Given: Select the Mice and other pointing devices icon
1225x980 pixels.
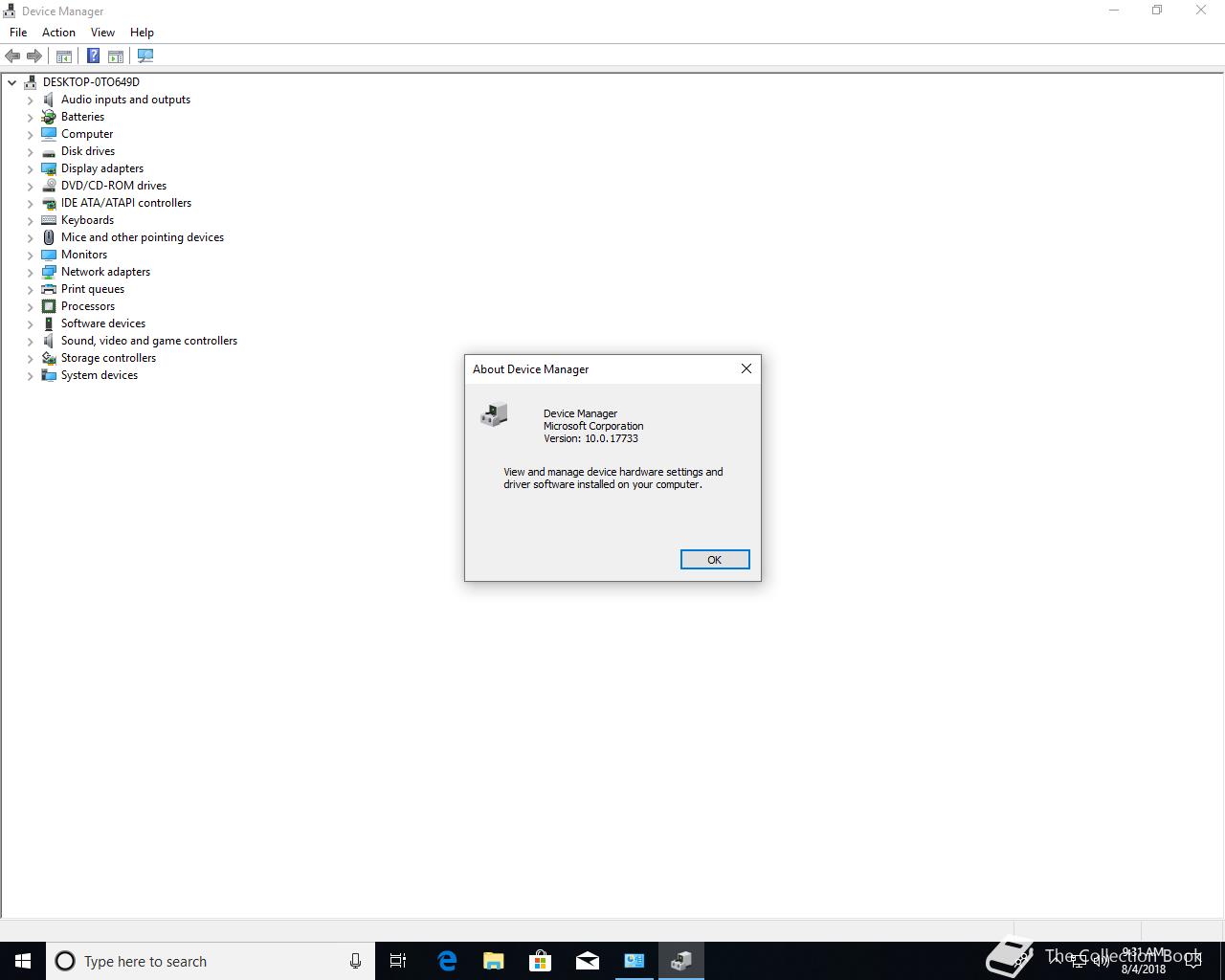Looking at the screenshot, I should [49, 237].
